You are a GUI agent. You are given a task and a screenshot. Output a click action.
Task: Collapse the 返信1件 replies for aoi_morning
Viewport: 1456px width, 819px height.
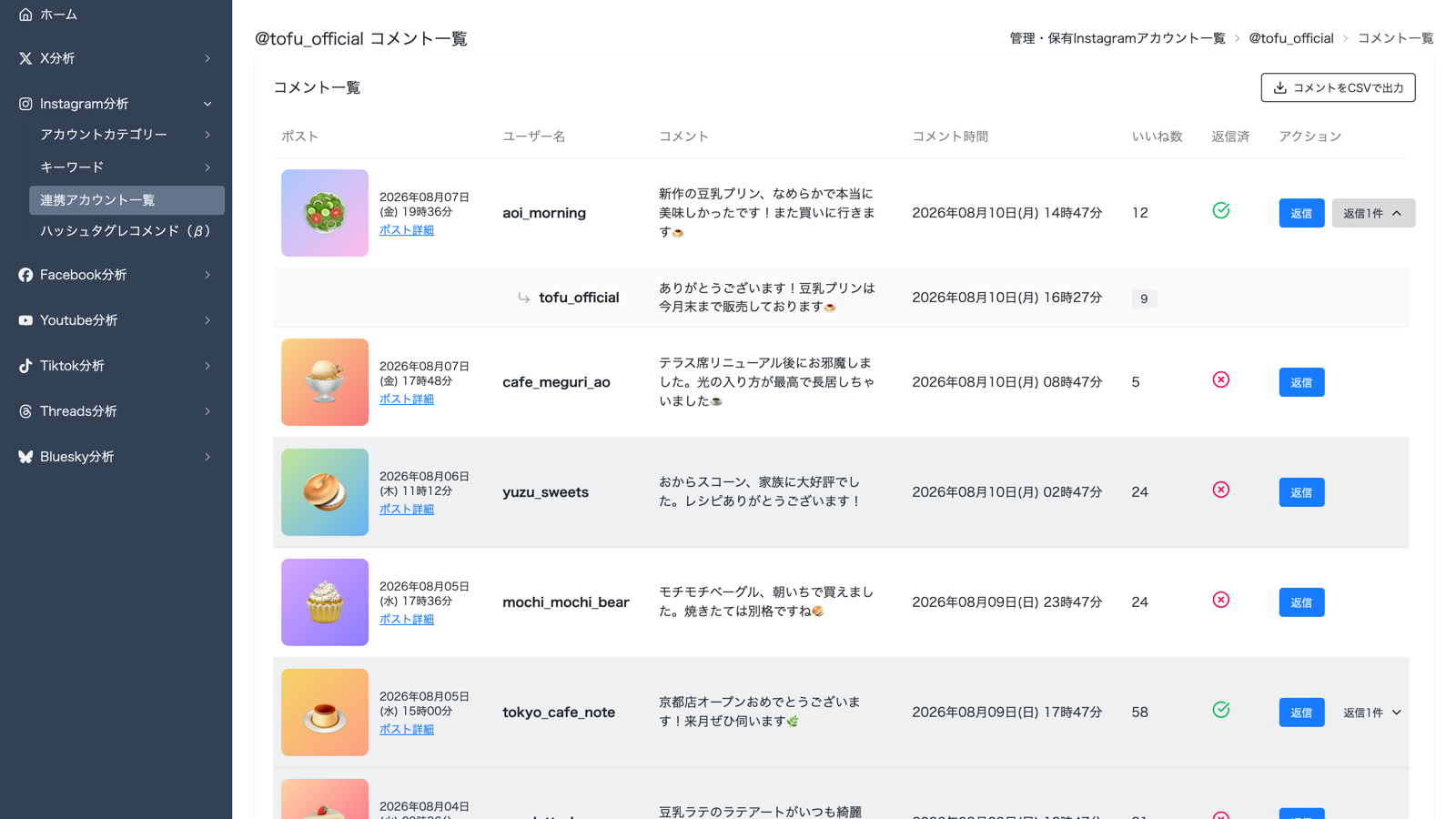coord(1373,213)
